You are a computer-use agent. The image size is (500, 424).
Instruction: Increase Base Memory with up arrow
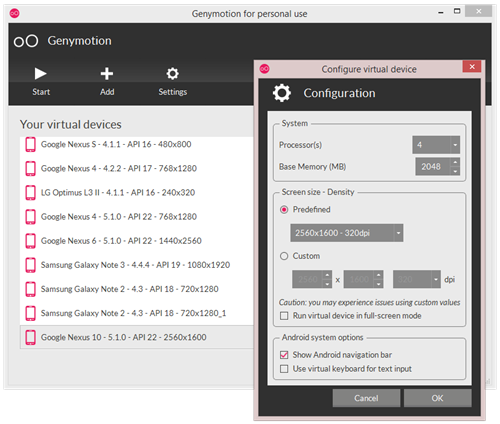coord(455,162)
